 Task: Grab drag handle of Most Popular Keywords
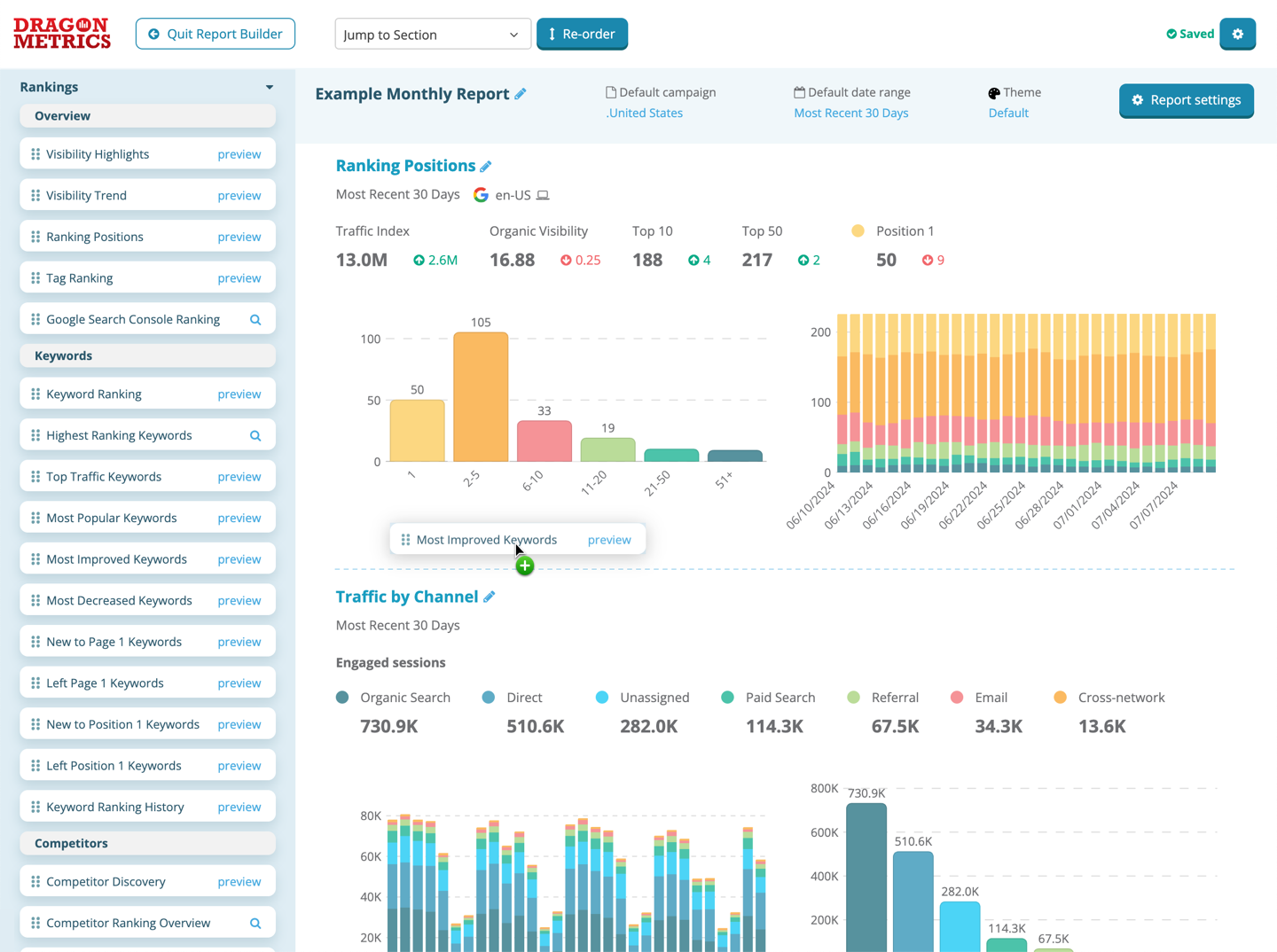pyautogui.click(x=35, y=518)
